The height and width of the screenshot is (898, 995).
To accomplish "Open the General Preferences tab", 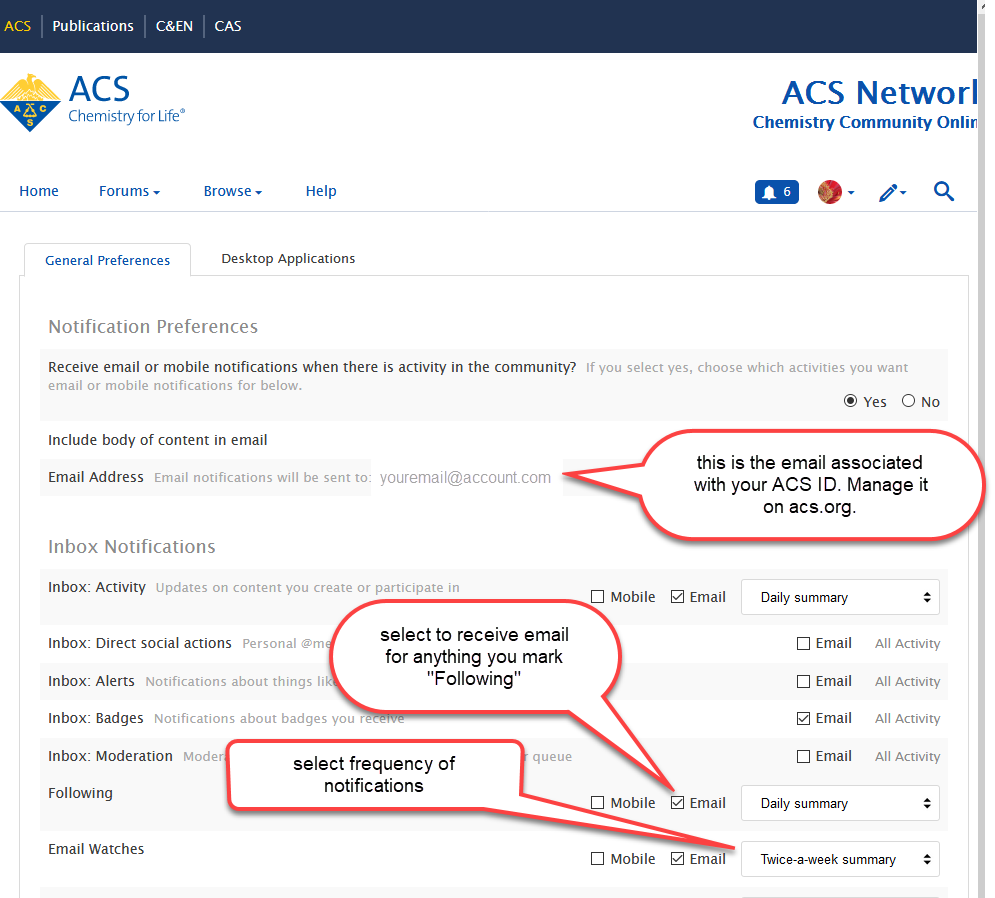I will coord(108,260).
